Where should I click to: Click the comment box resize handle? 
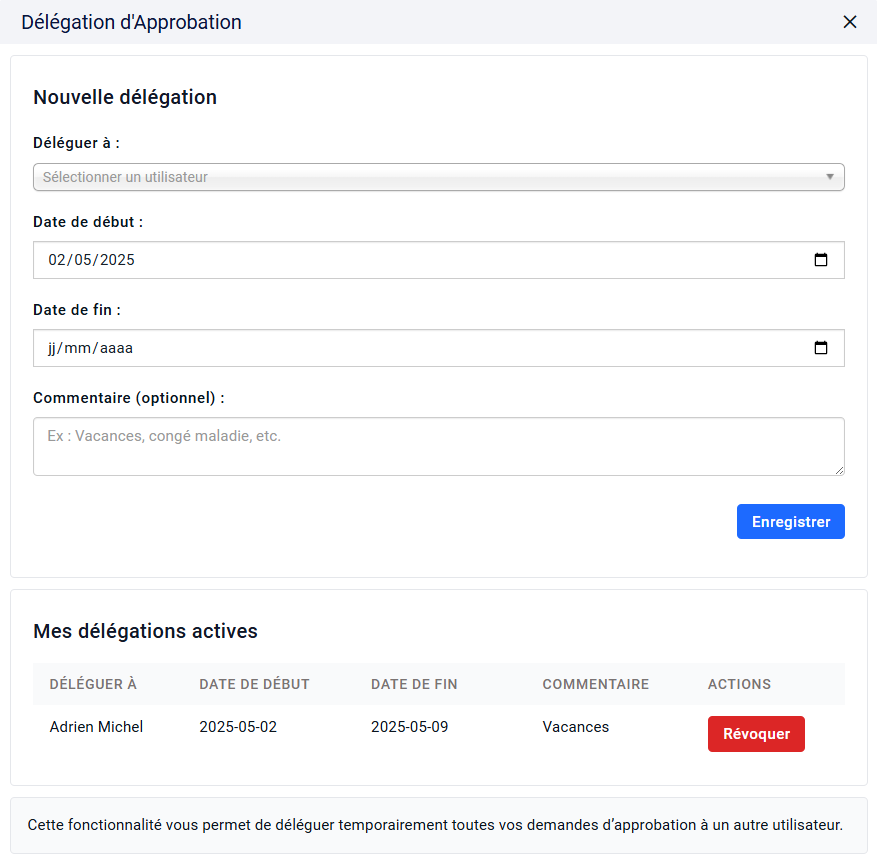[x=839, y=470]
